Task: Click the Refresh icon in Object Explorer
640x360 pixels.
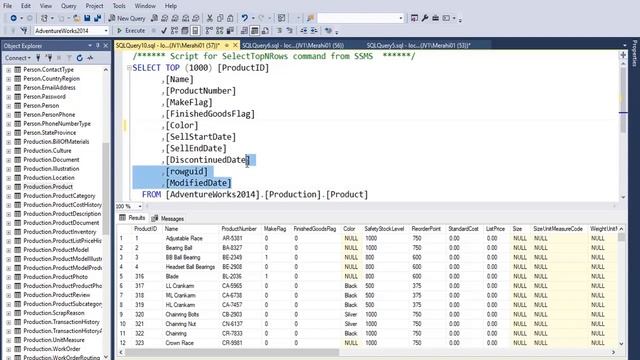Action: pos(80,58)
